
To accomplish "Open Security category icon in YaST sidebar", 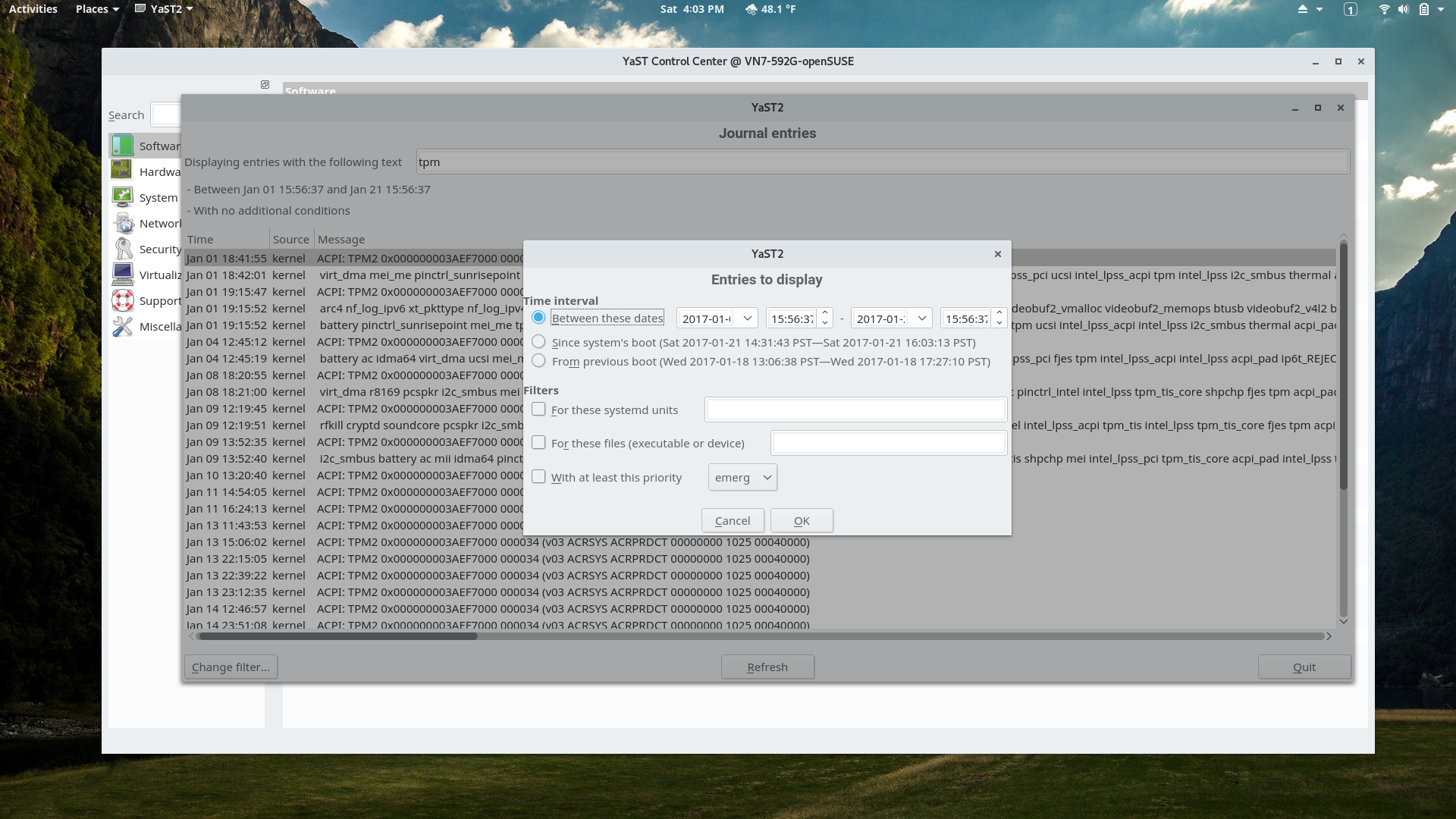I will click(x=122, y=249).
